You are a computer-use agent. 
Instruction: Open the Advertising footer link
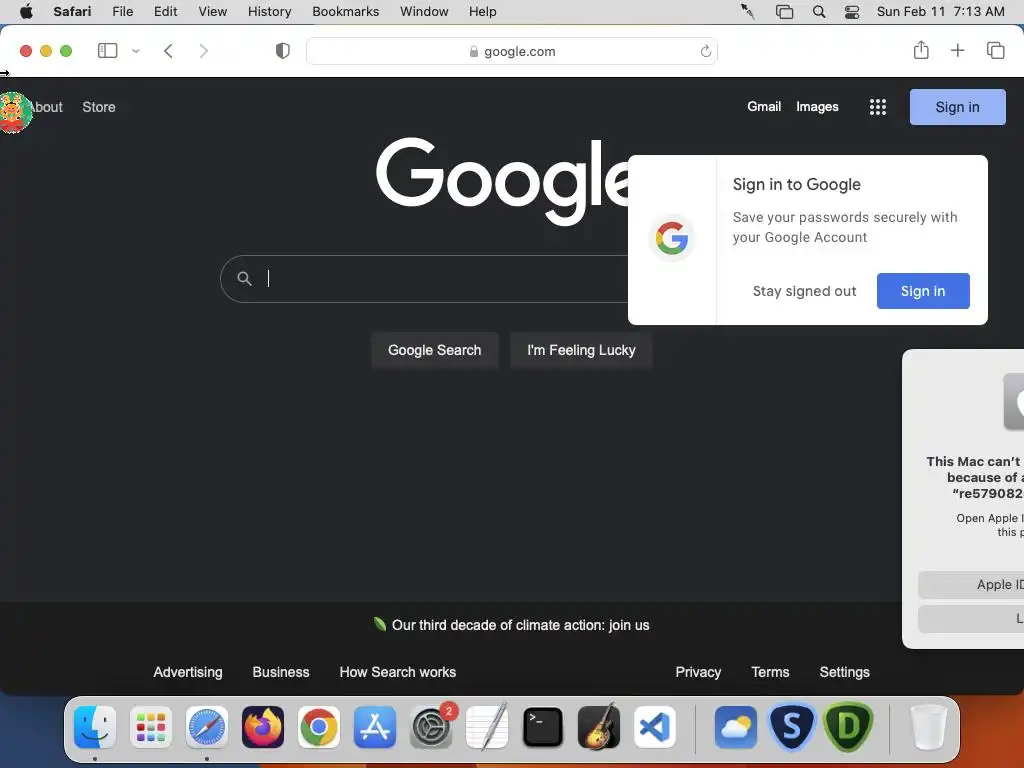[188, 672]
